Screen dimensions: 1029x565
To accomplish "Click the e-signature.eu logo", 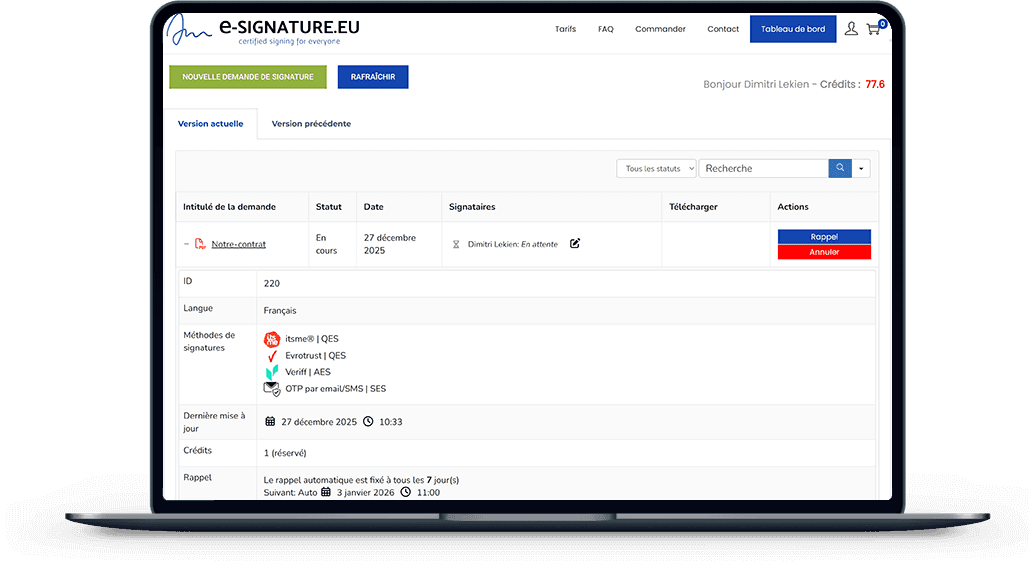I will [266, 29].
